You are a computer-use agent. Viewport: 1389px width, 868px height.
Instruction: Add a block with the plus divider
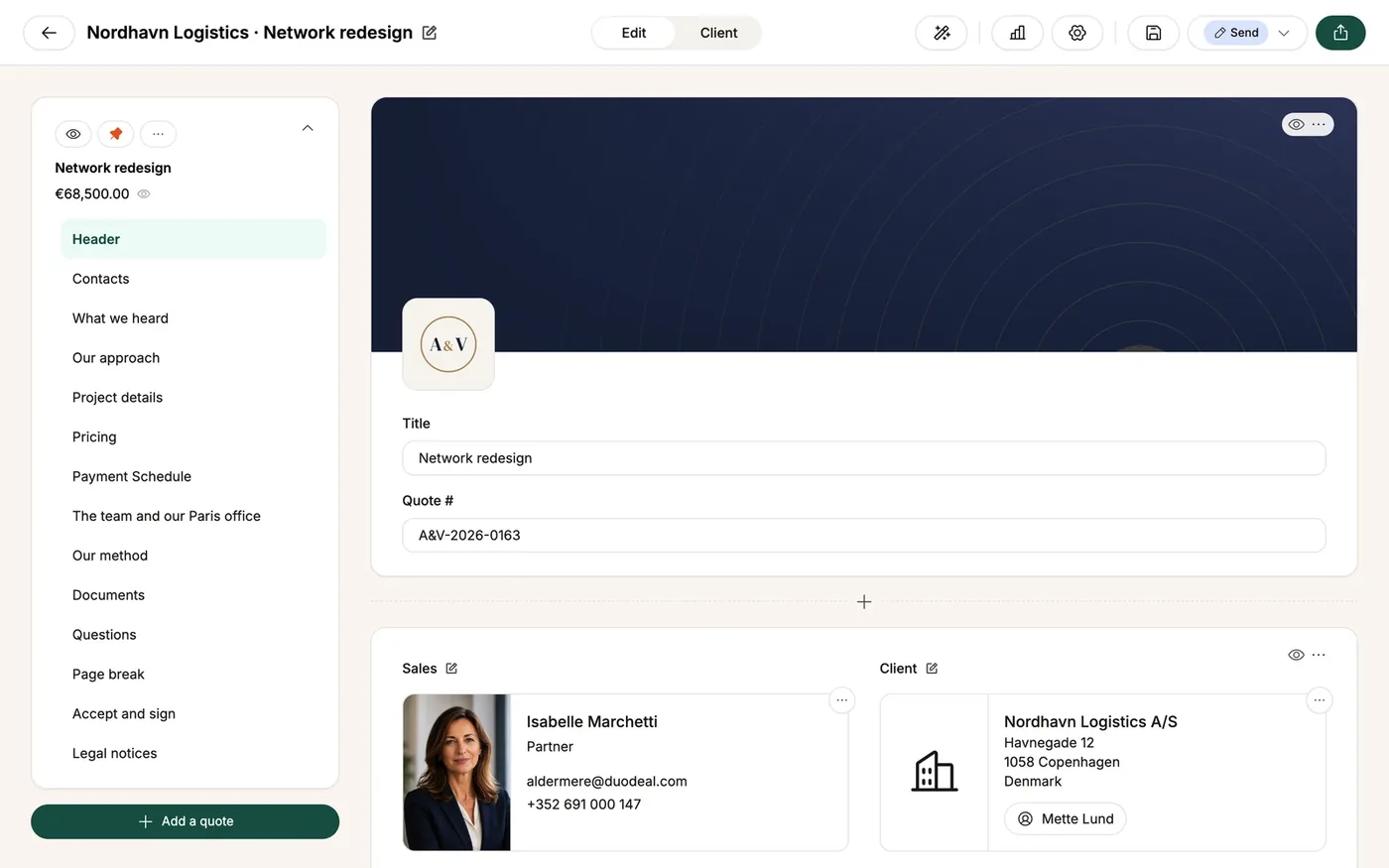[864, 602]
